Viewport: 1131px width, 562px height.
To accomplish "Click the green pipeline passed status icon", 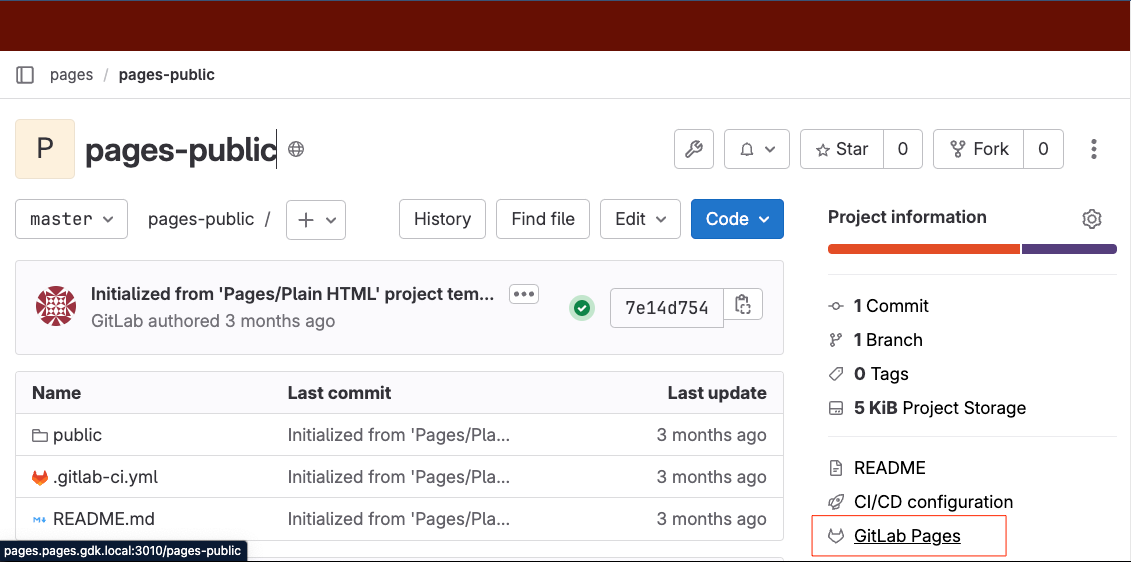I will pos(582,308).
